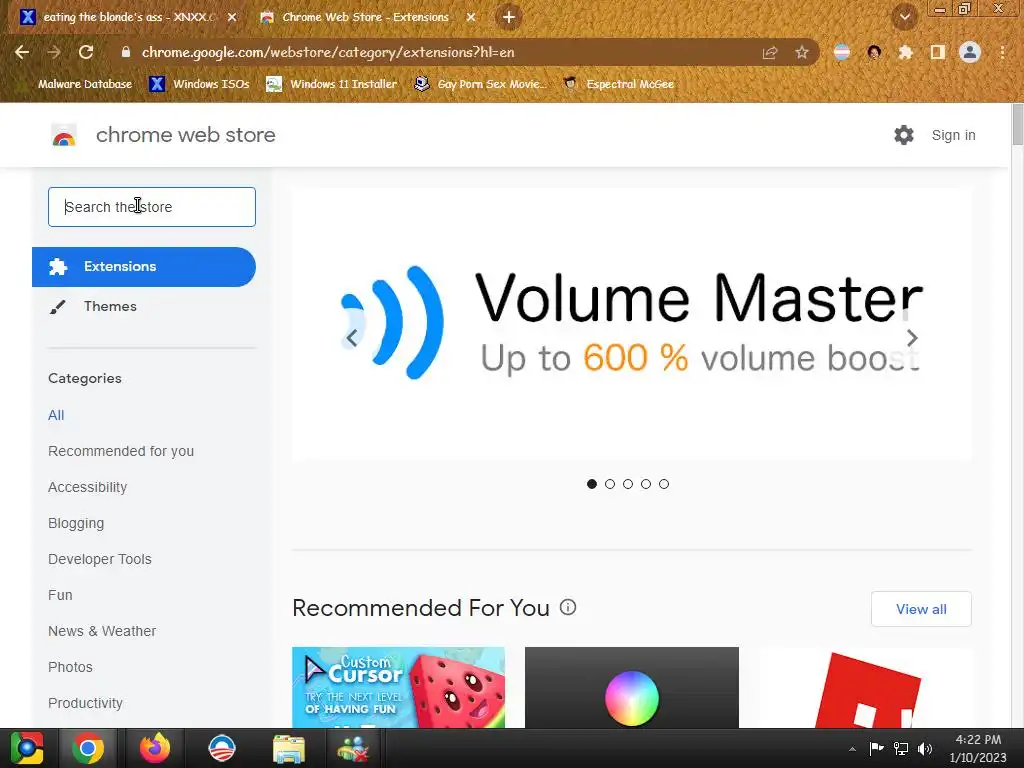
Task: Switch to the first XNXX browser tab
Action: tap(127, 18)
